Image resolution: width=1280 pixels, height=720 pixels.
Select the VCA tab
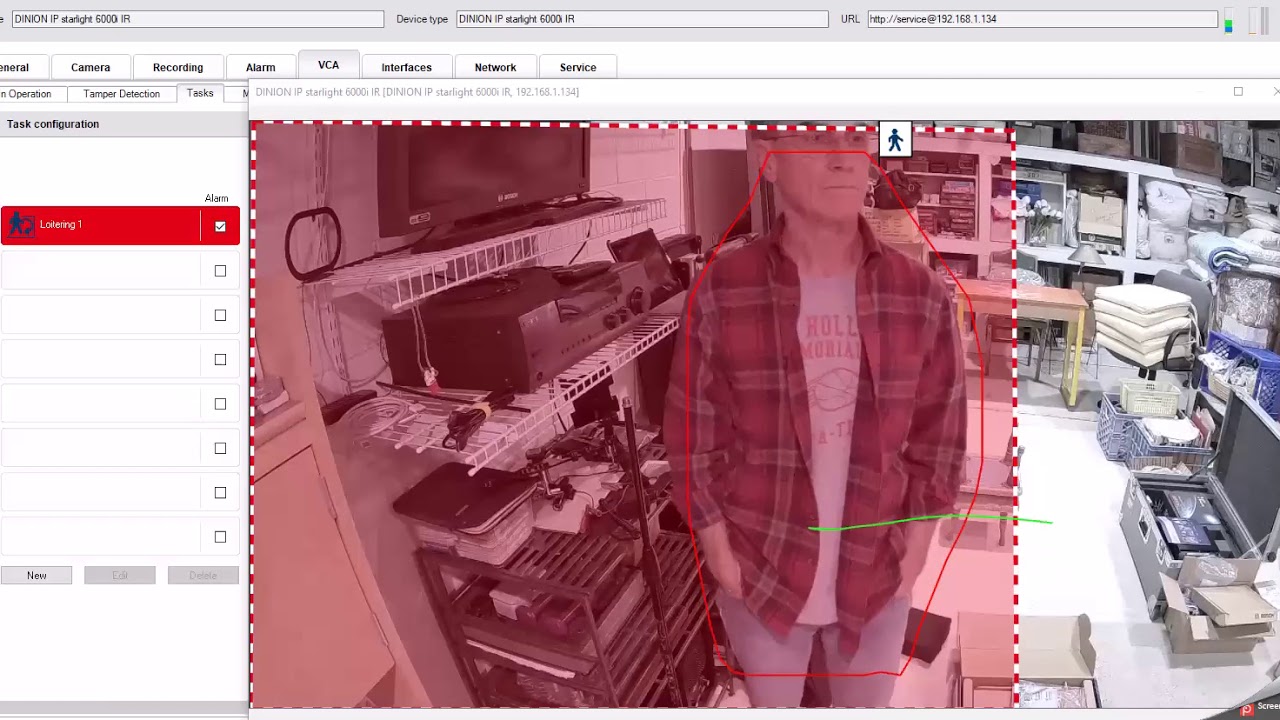pos(328,65)
